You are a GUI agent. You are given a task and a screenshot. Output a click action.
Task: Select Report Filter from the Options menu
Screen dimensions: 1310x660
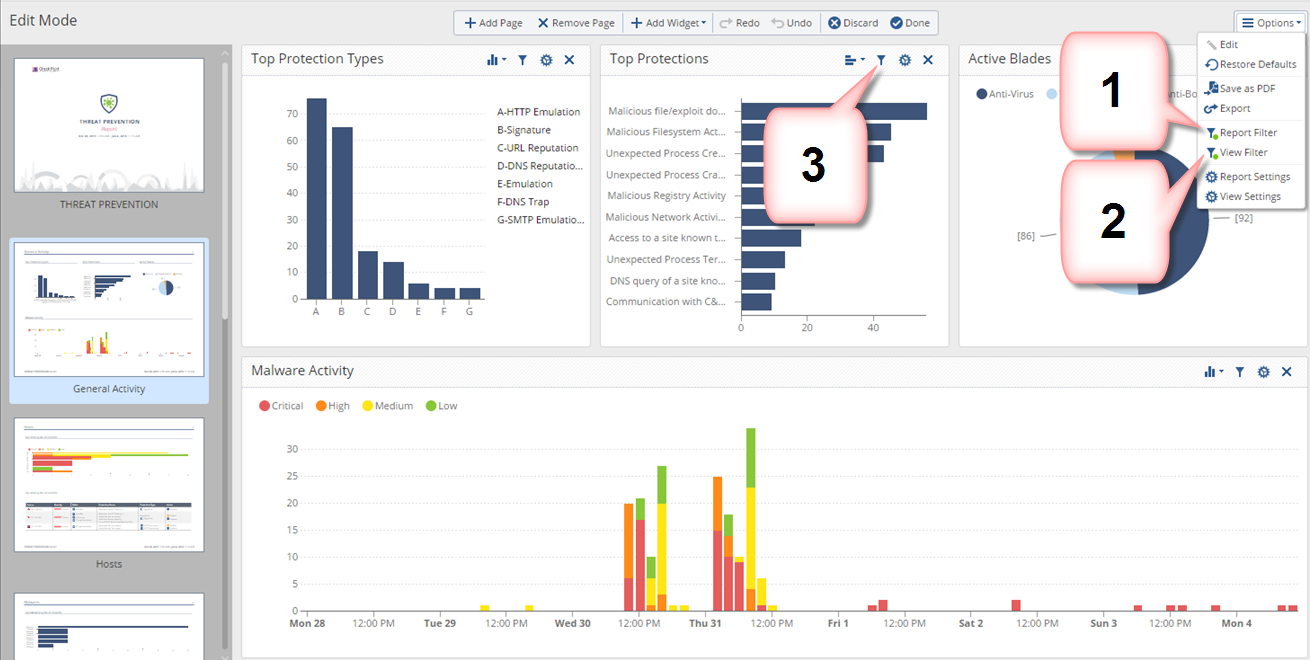click(1247, 133)
